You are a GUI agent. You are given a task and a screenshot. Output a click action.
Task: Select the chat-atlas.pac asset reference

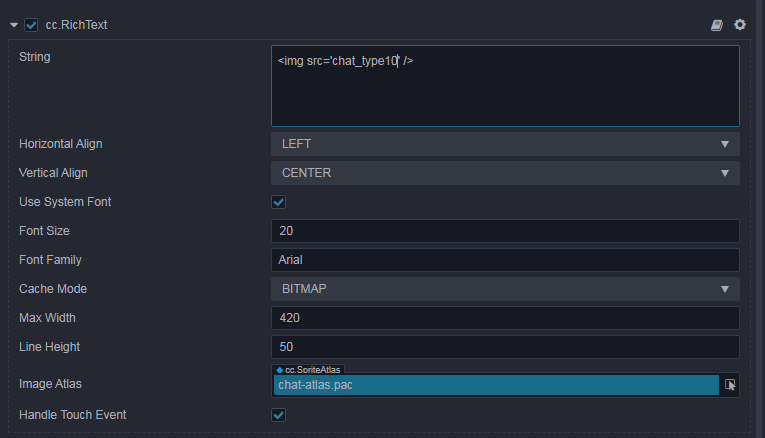(495, 385)
